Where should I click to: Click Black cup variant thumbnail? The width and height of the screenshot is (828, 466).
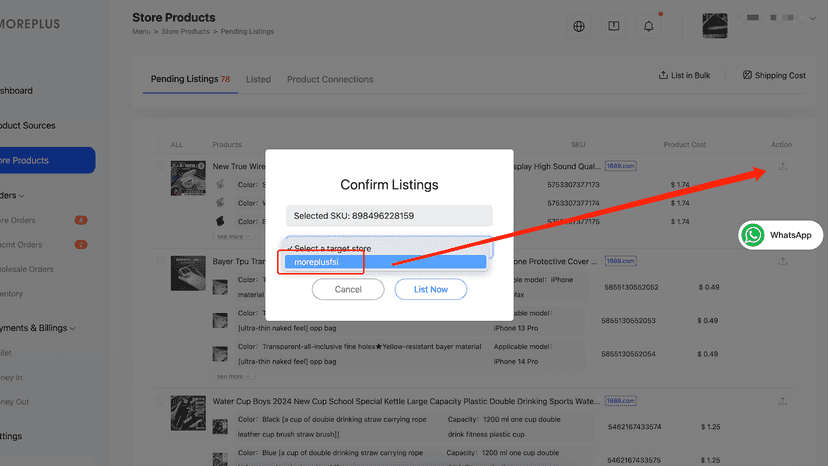pyautogui.click(x=220, y=426)
